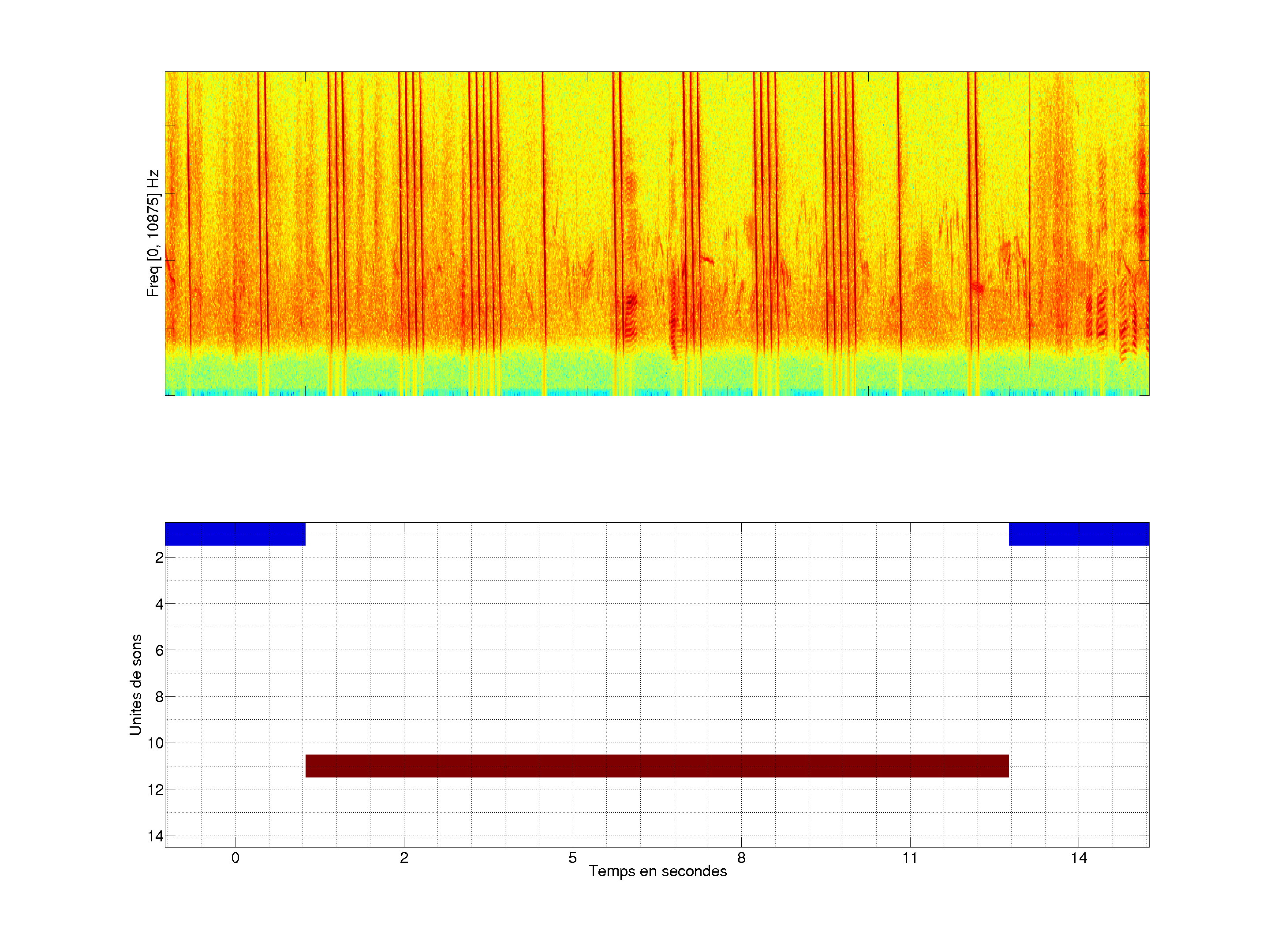The image size is (1270, 952).
Task: Click the 'Unites de sons' axis label
Action: pos(135,684)
